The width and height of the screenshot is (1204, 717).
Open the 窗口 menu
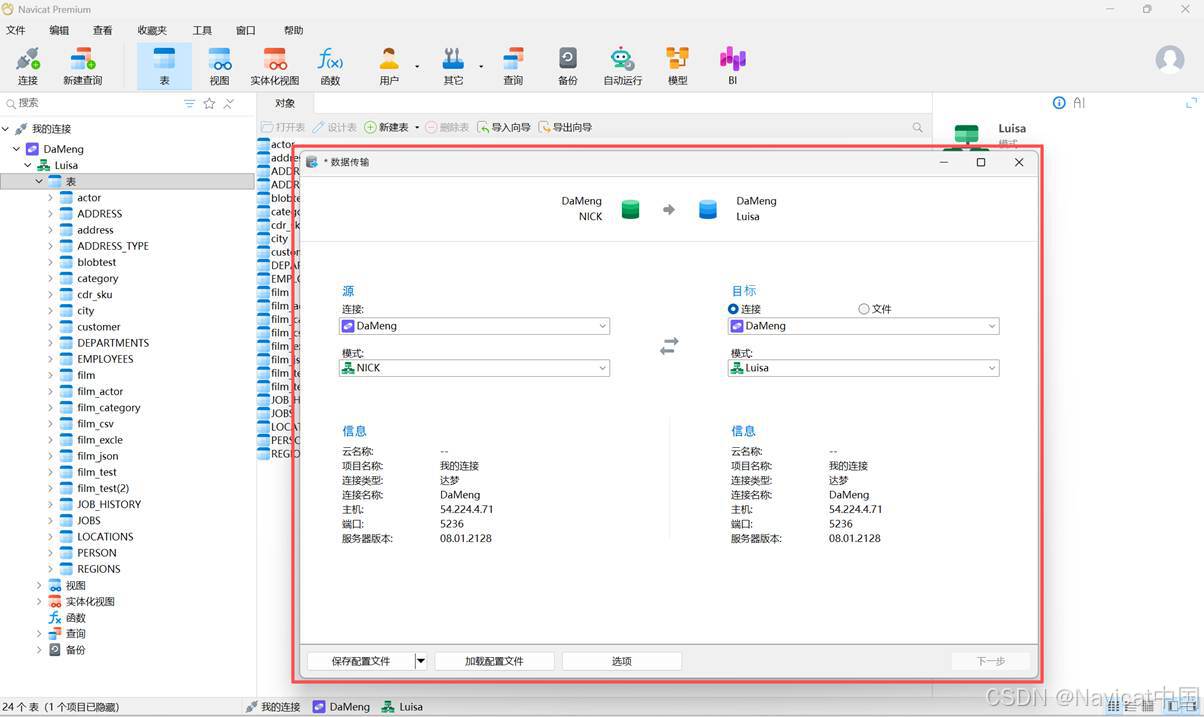pos(245,30)
